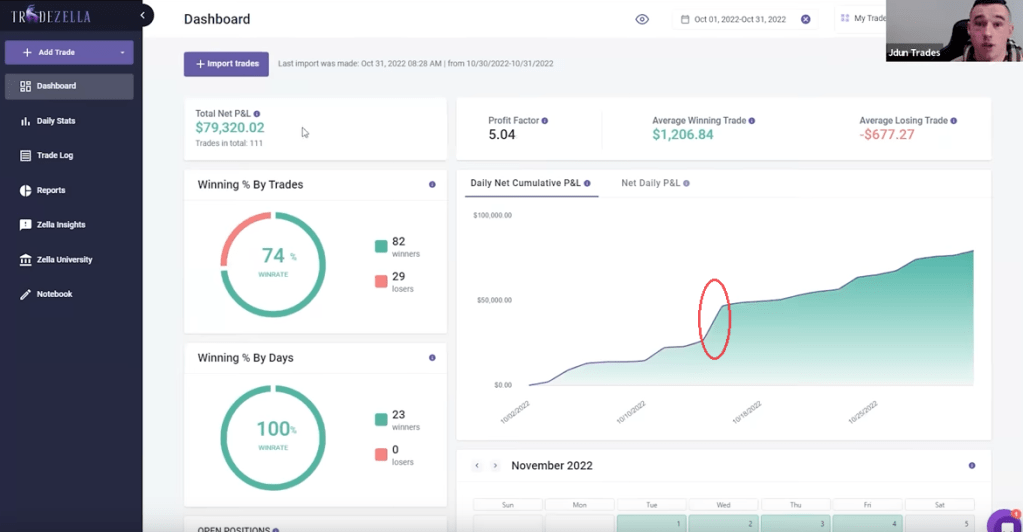The image size is (1023, 532).
Task: Go to Reports section
Action: pyautogui.click(x=50, y=190)
